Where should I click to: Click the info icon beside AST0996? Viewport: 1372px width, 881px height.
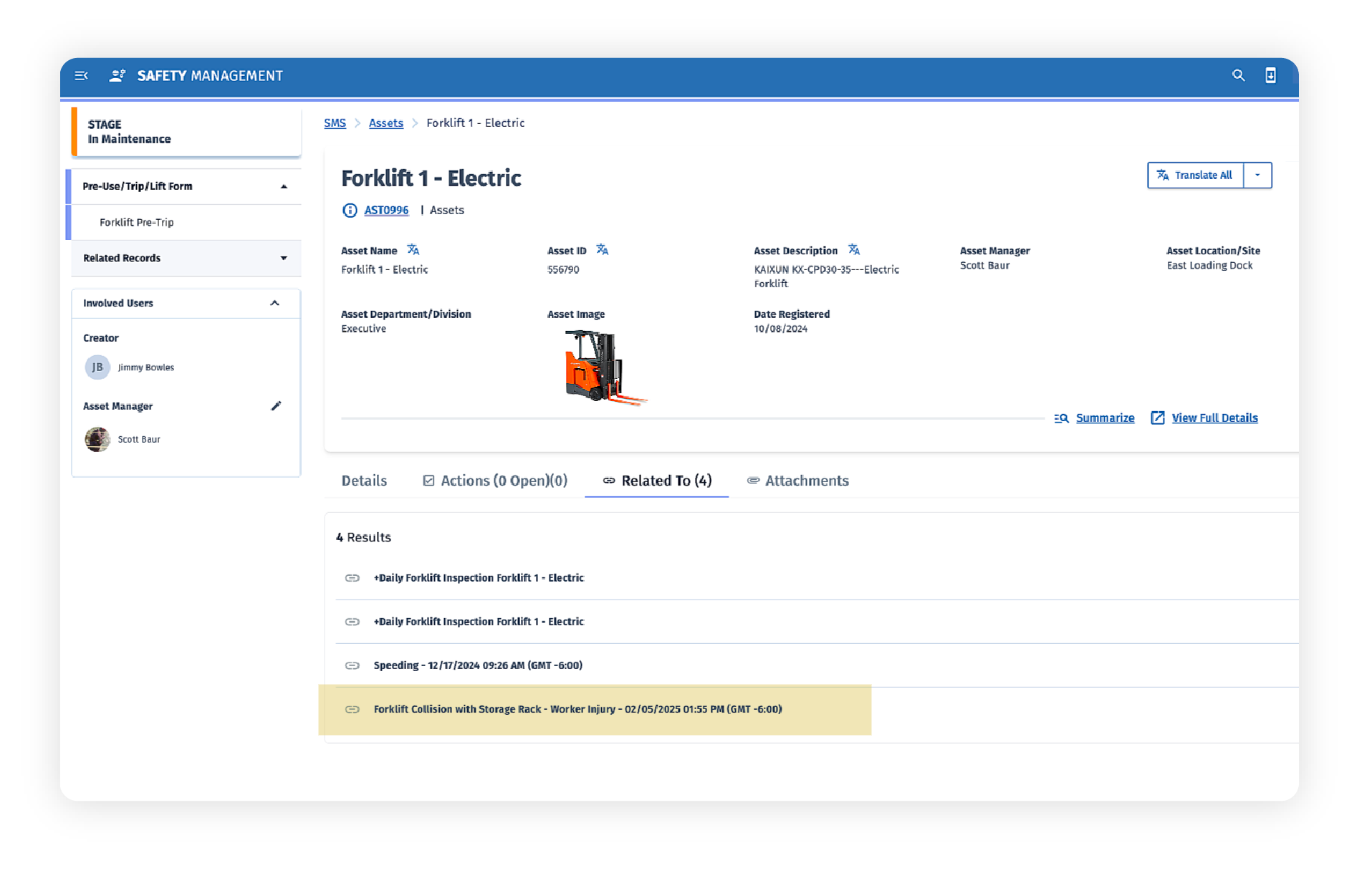tap(350, 211)
